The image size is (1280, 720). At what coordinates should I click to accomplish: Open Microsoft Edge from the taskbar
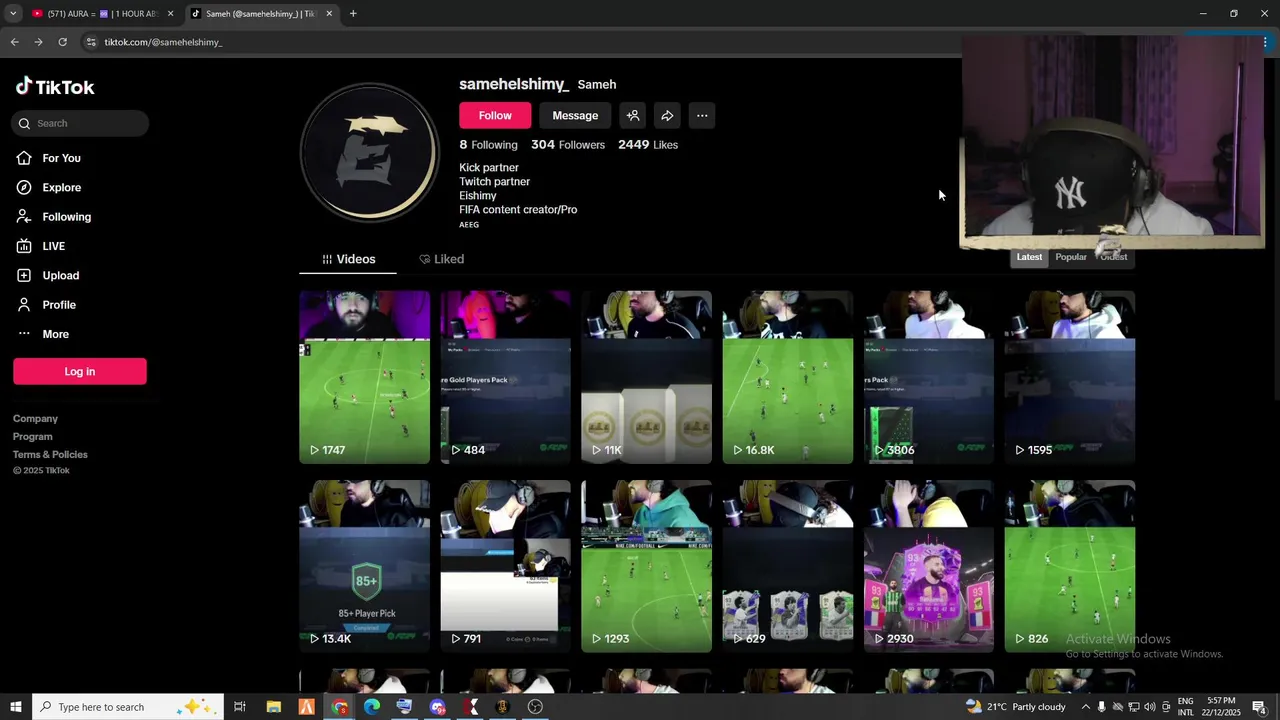(372, 707)
